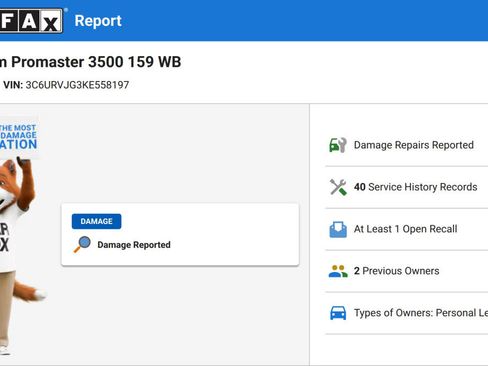
Task: Click the blue car types of owners icon
Action: [x=338, y=313]
